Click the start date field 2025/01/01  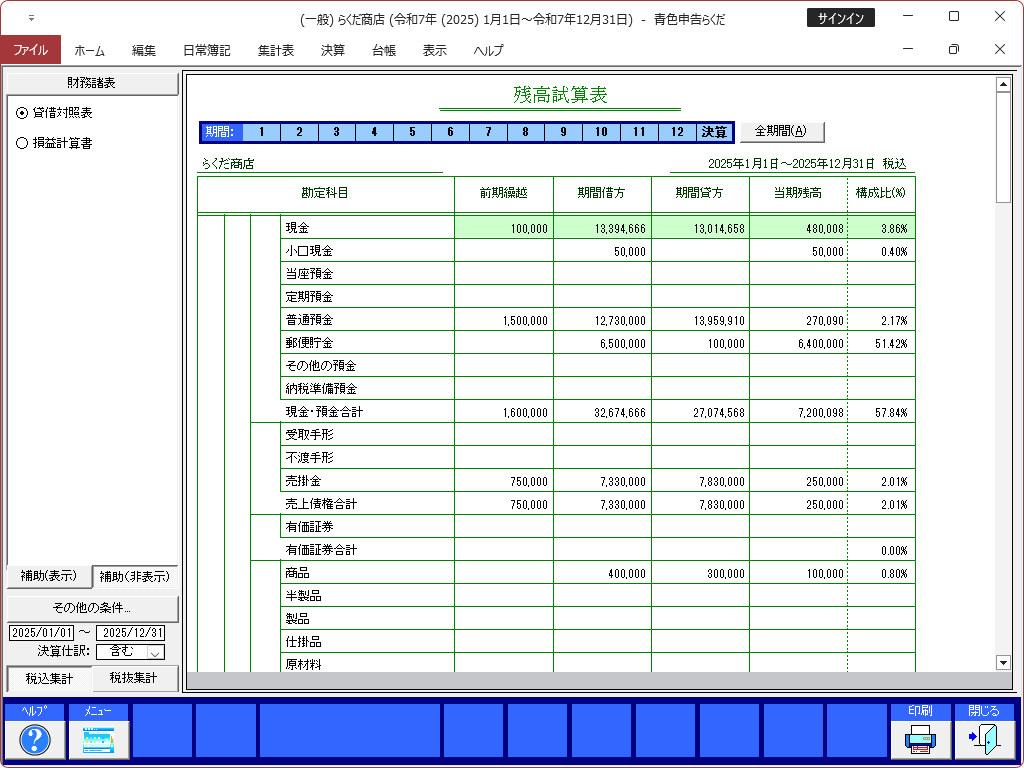[x=42, y=633]
